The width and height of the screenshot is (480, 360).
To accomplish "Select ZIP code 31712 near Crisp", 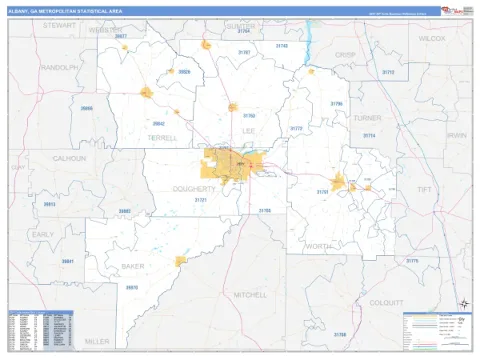I will click(x=388, y=72).
